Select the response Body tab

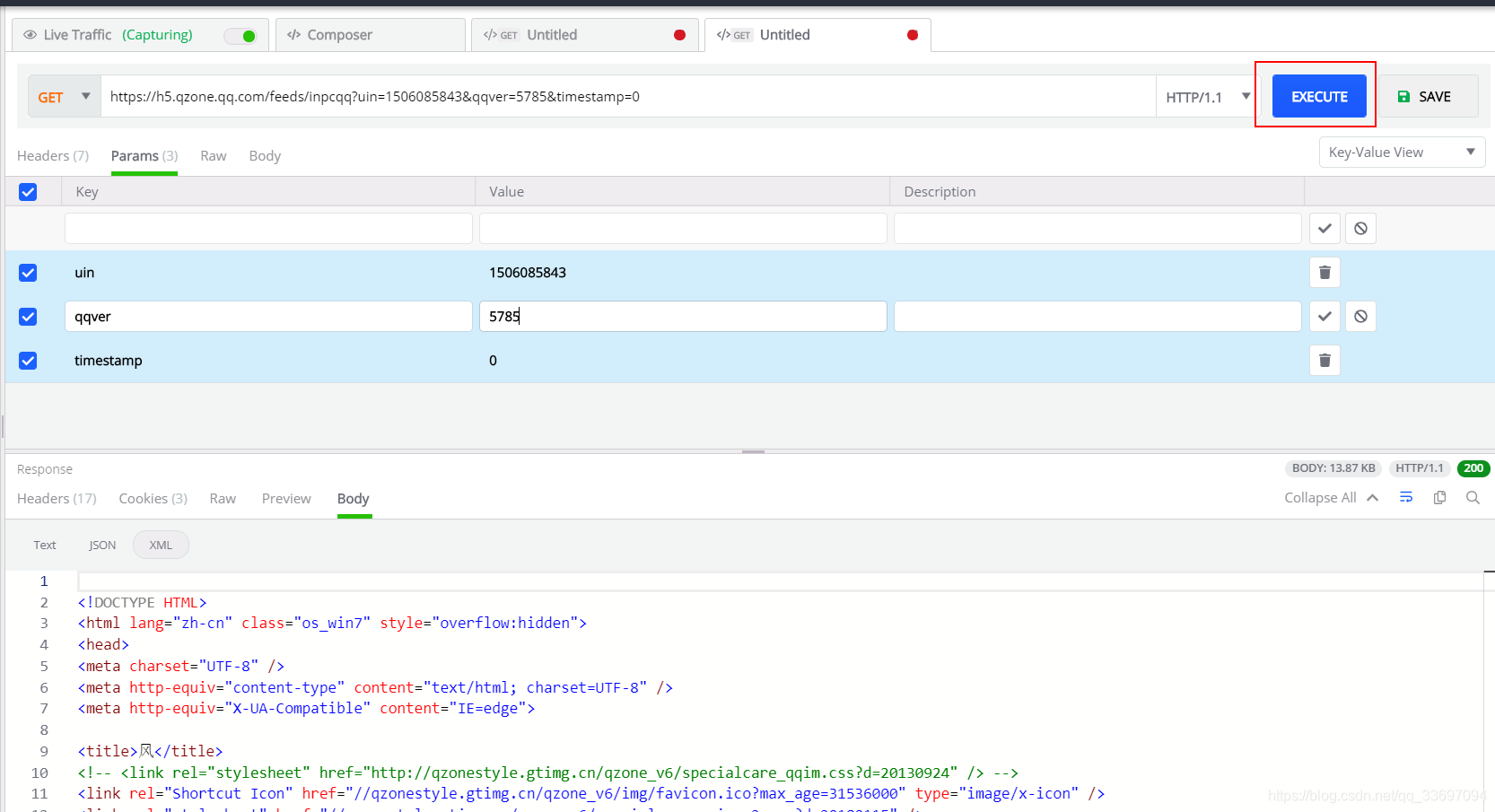point(354,498)
